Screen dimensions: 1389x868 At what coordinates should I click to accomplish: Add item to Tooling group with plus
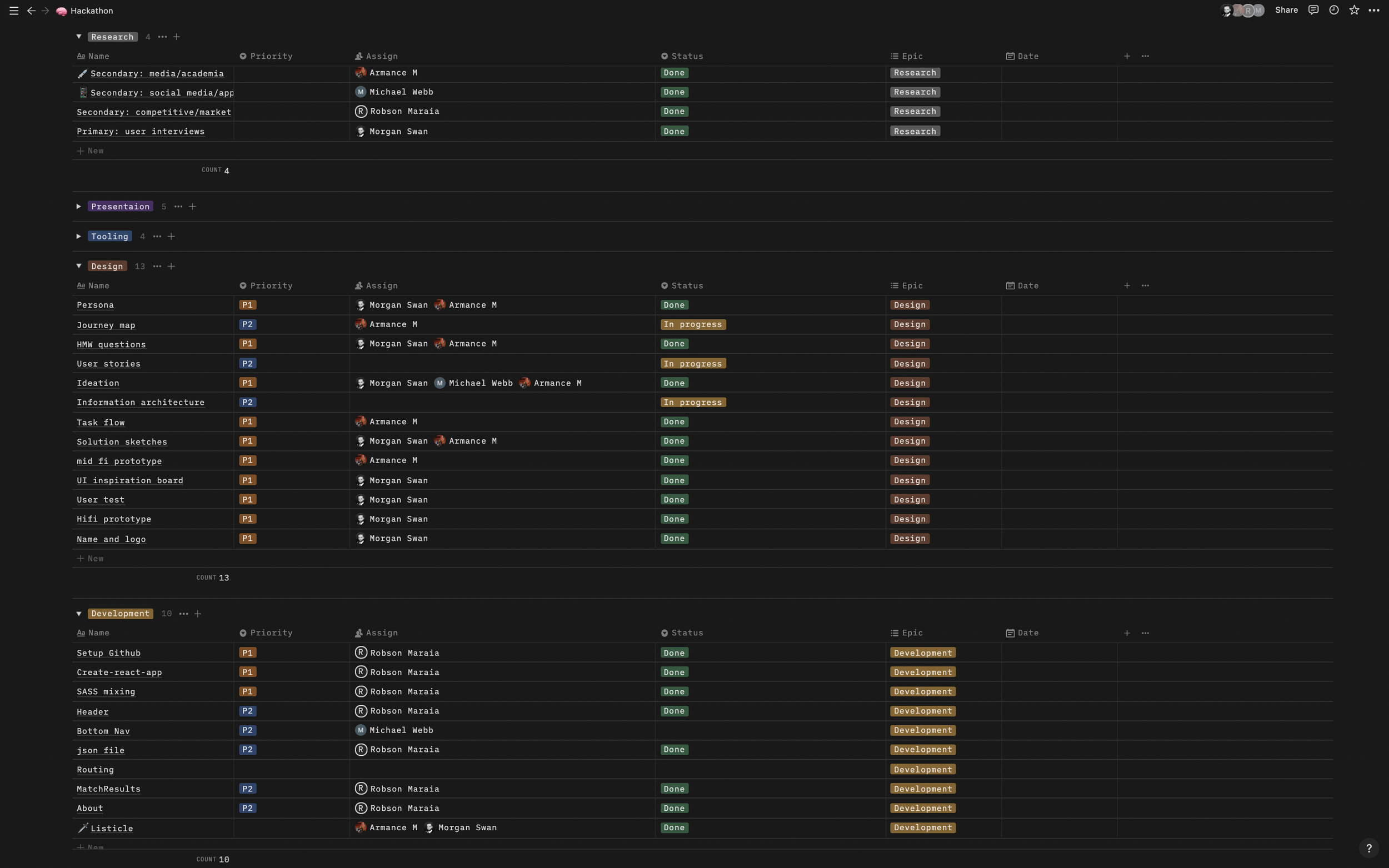(171, 237)
